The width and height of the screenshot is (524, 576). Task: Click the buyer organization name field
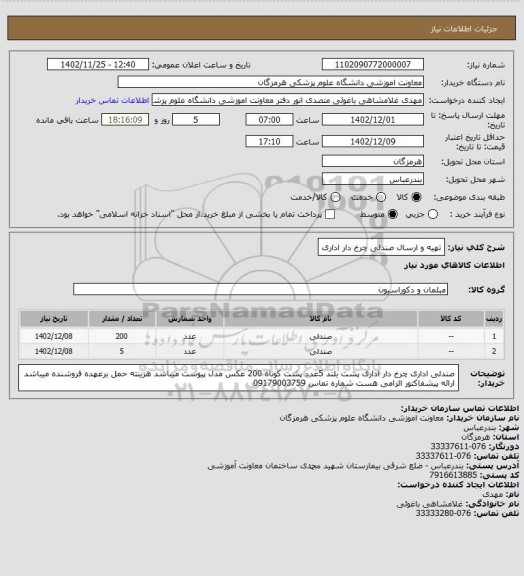click(270, 82)
